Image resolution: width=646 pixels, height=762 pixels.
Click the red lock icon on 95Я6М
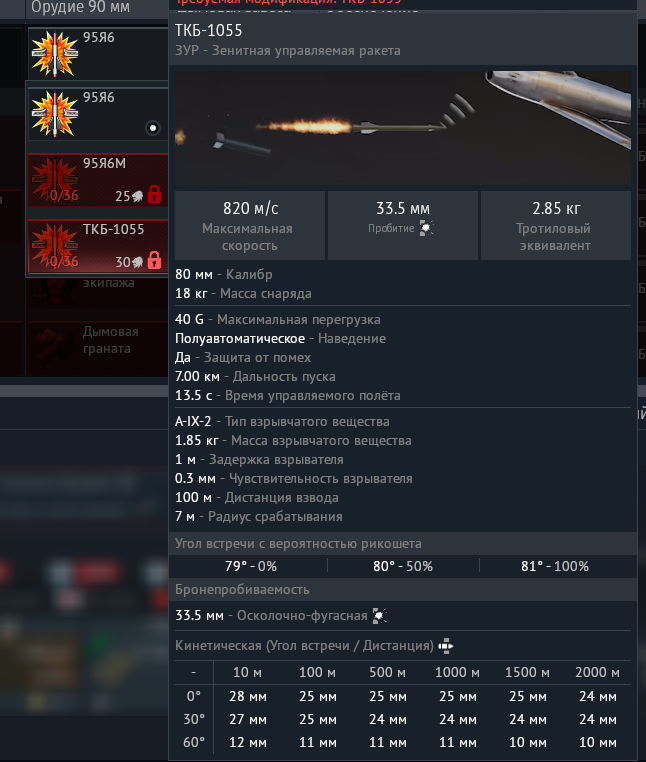click(154, 196)
